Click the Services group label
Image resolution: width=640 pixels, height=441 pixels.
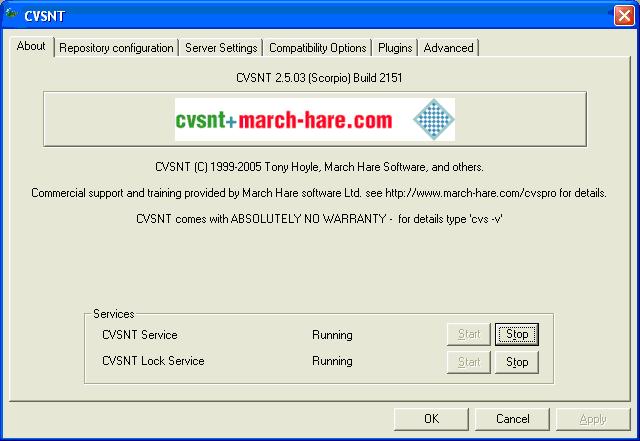[113, 314]
